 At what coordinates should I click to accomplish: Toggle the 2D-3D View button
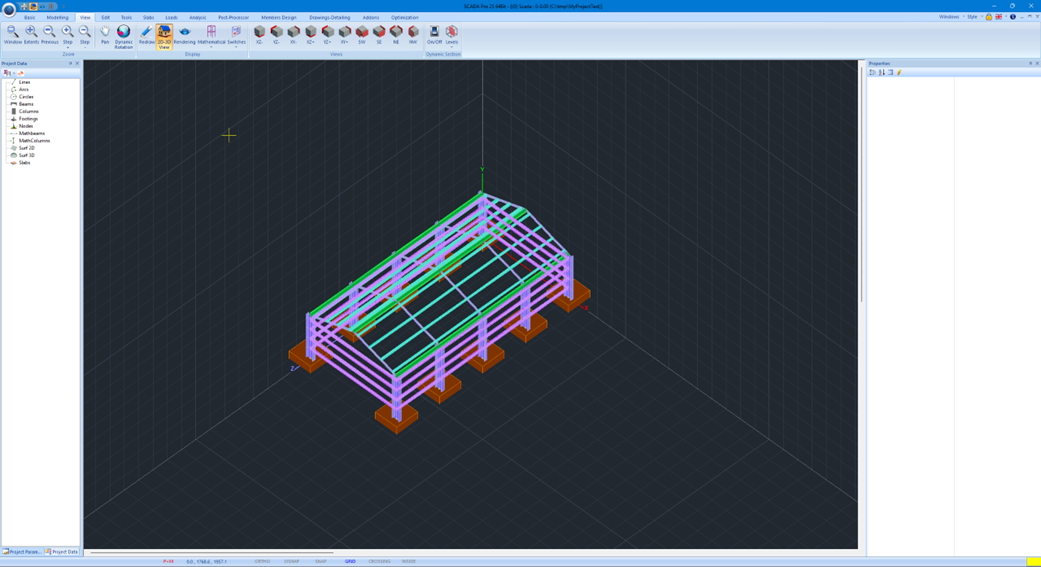(x=164, y=36)
